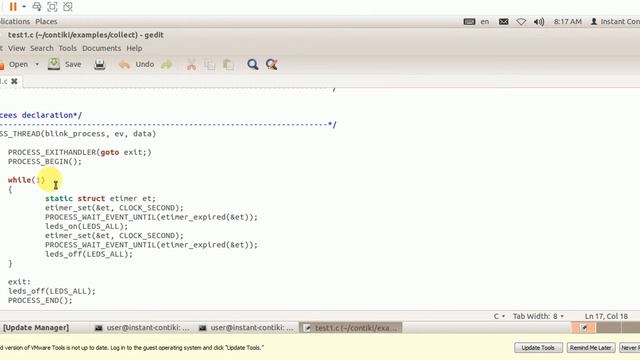Click the Find and Replace icon
Screen dimensions: 640x360
pyautogui.click(x=271, y=64)
